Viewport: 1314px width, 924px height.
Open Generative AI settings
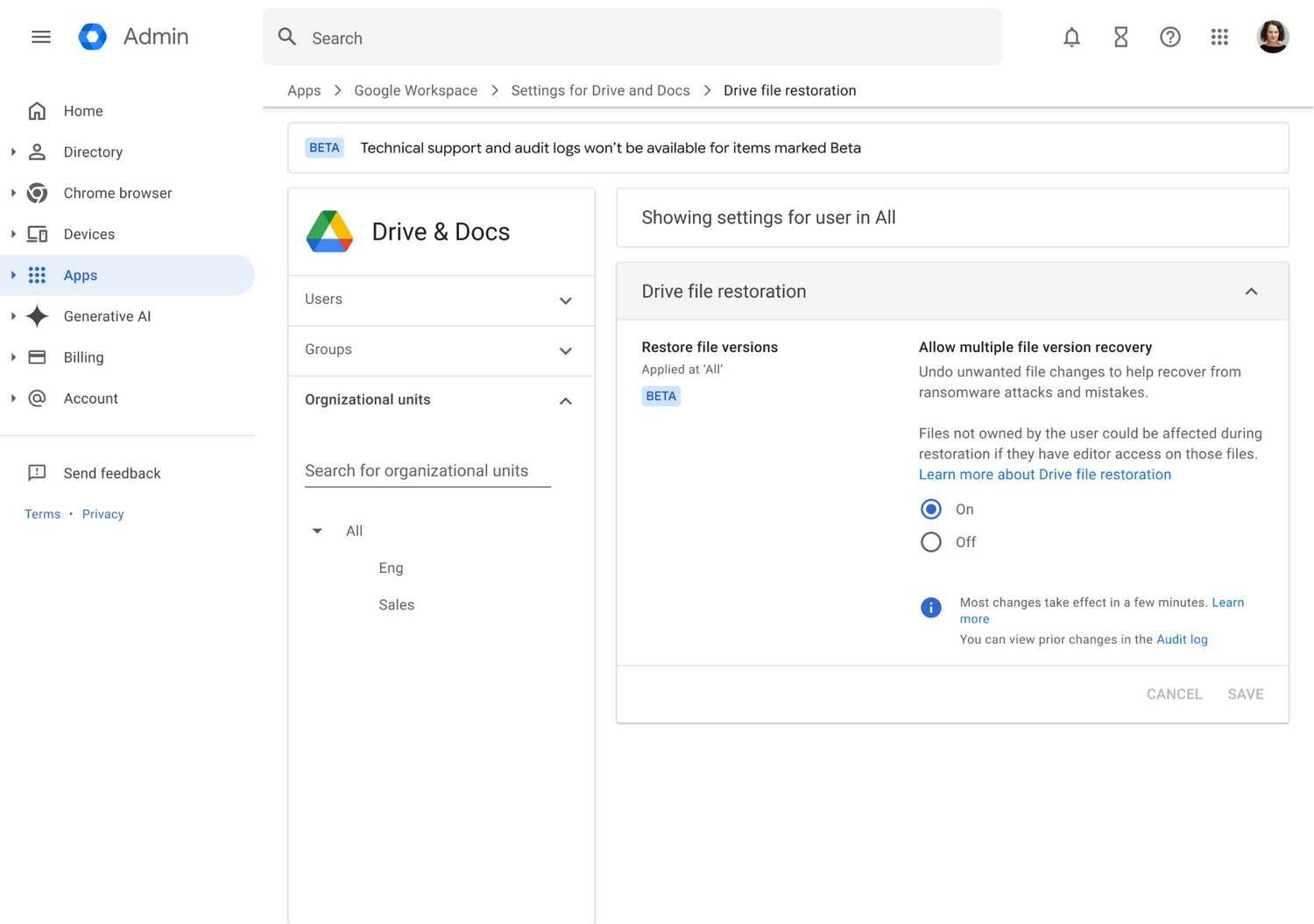(106, 316)
